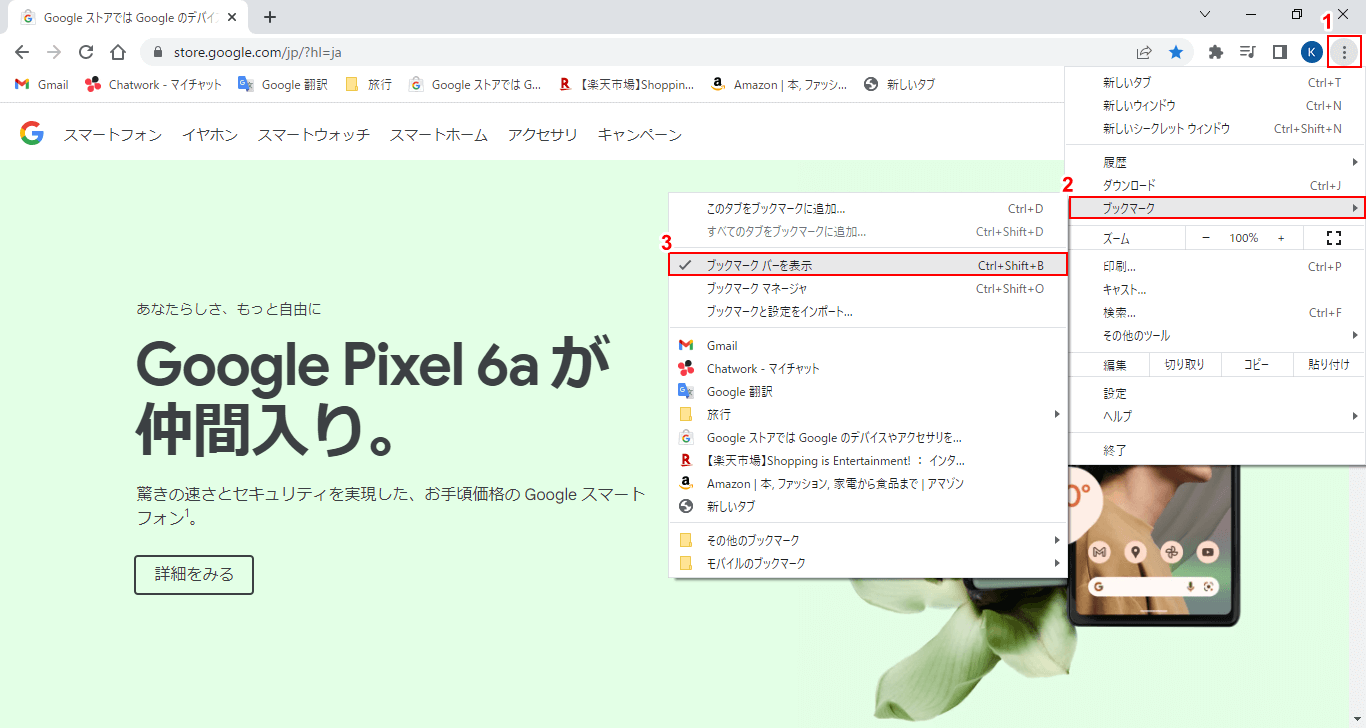Viewport: 1366px width, 728px height.
Task: Decrease zoom with minus button
Action: 1206,238
